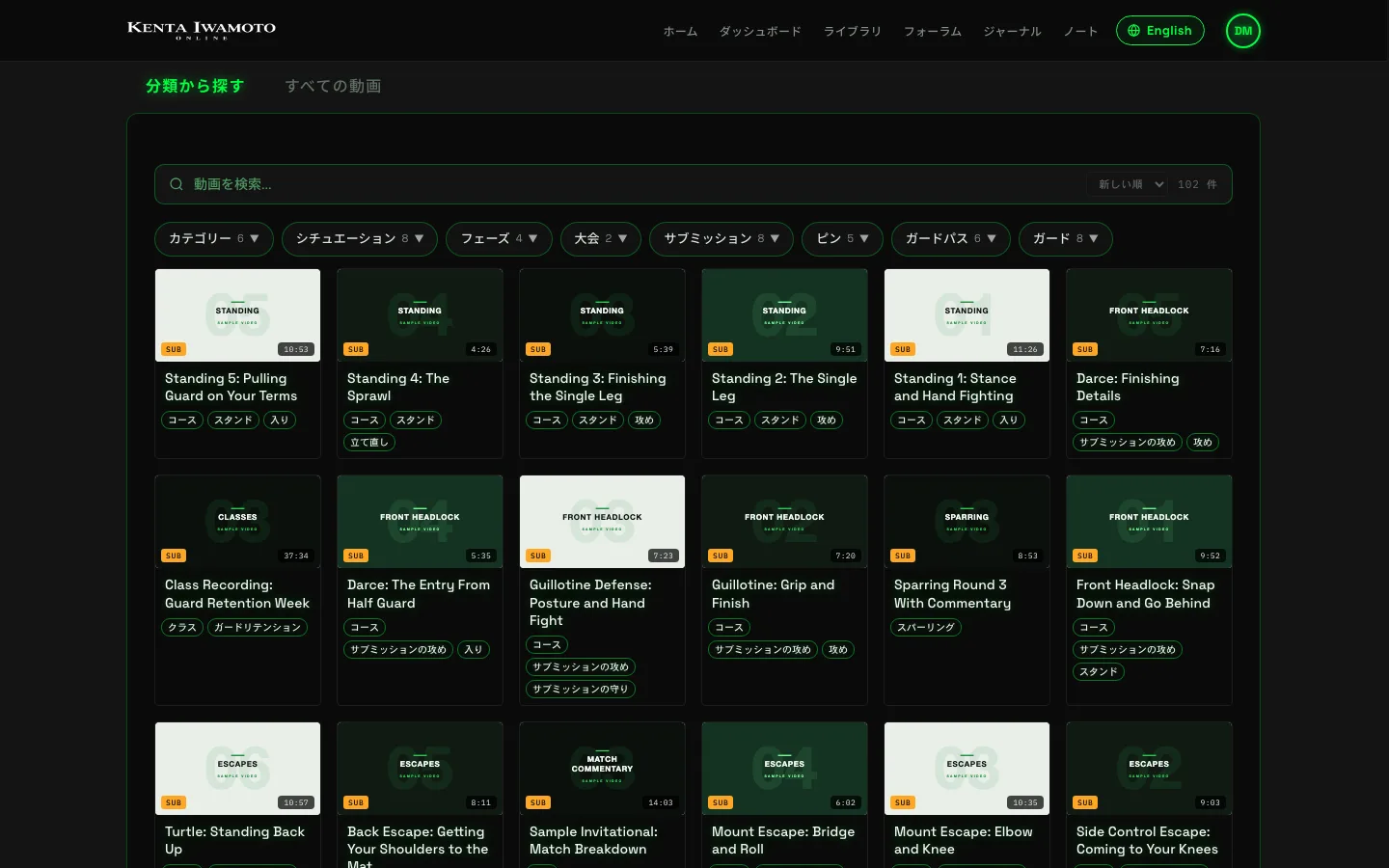Screen dimensions: 1389x868
Task: Select the 分類から探す tab
Action: tap(195, 86)
